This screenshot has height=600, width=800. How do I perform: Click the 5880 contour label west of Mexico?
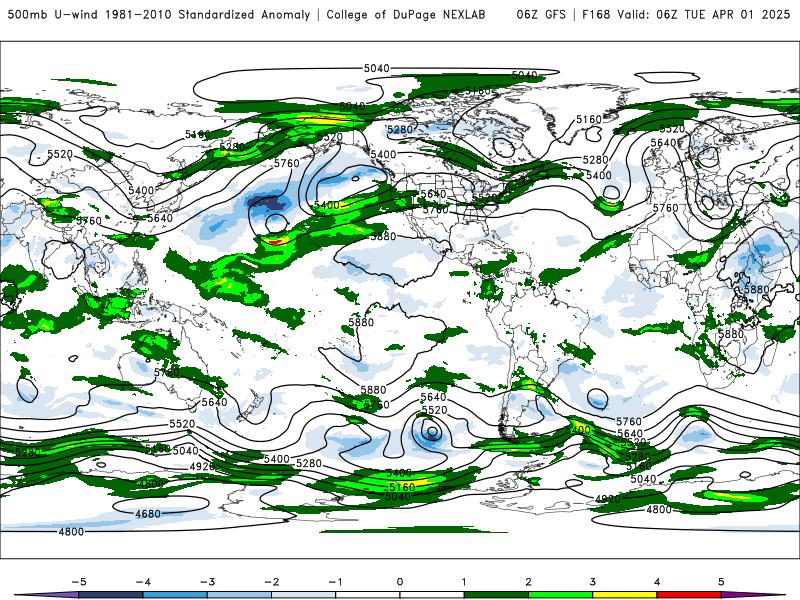tap(383, 236)
